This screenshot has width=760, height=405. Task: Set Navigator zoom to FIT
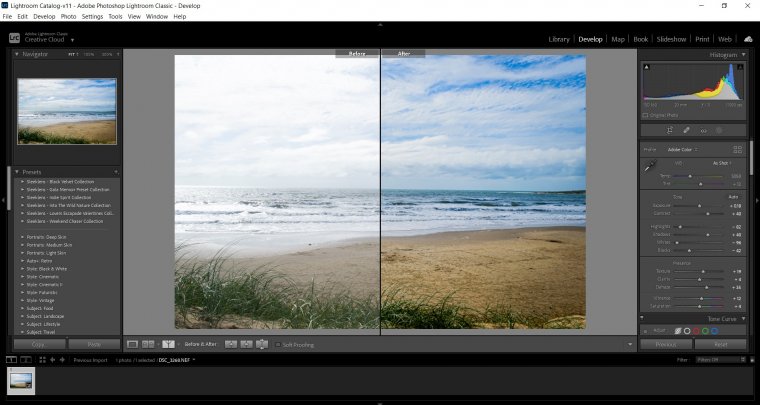72,54
